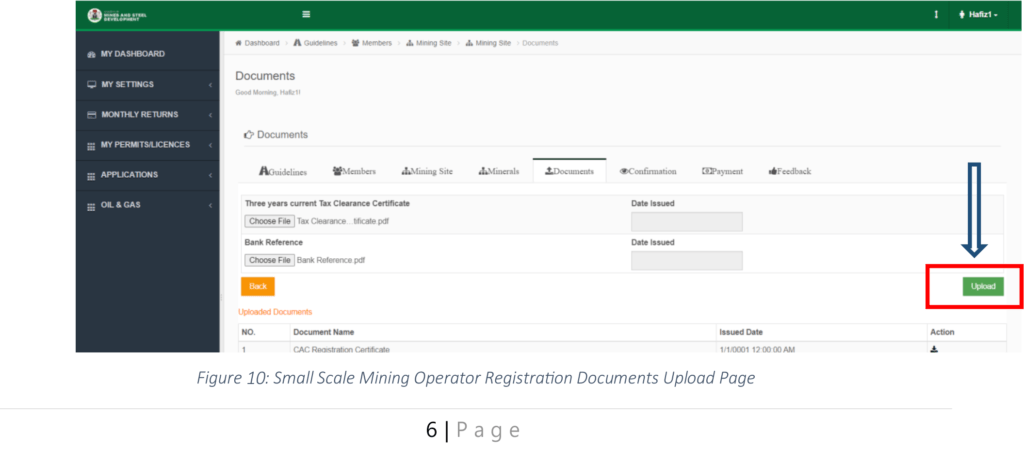Open the Minerals tab
The width and height of the screenshot is (1024, 467).
499,172
